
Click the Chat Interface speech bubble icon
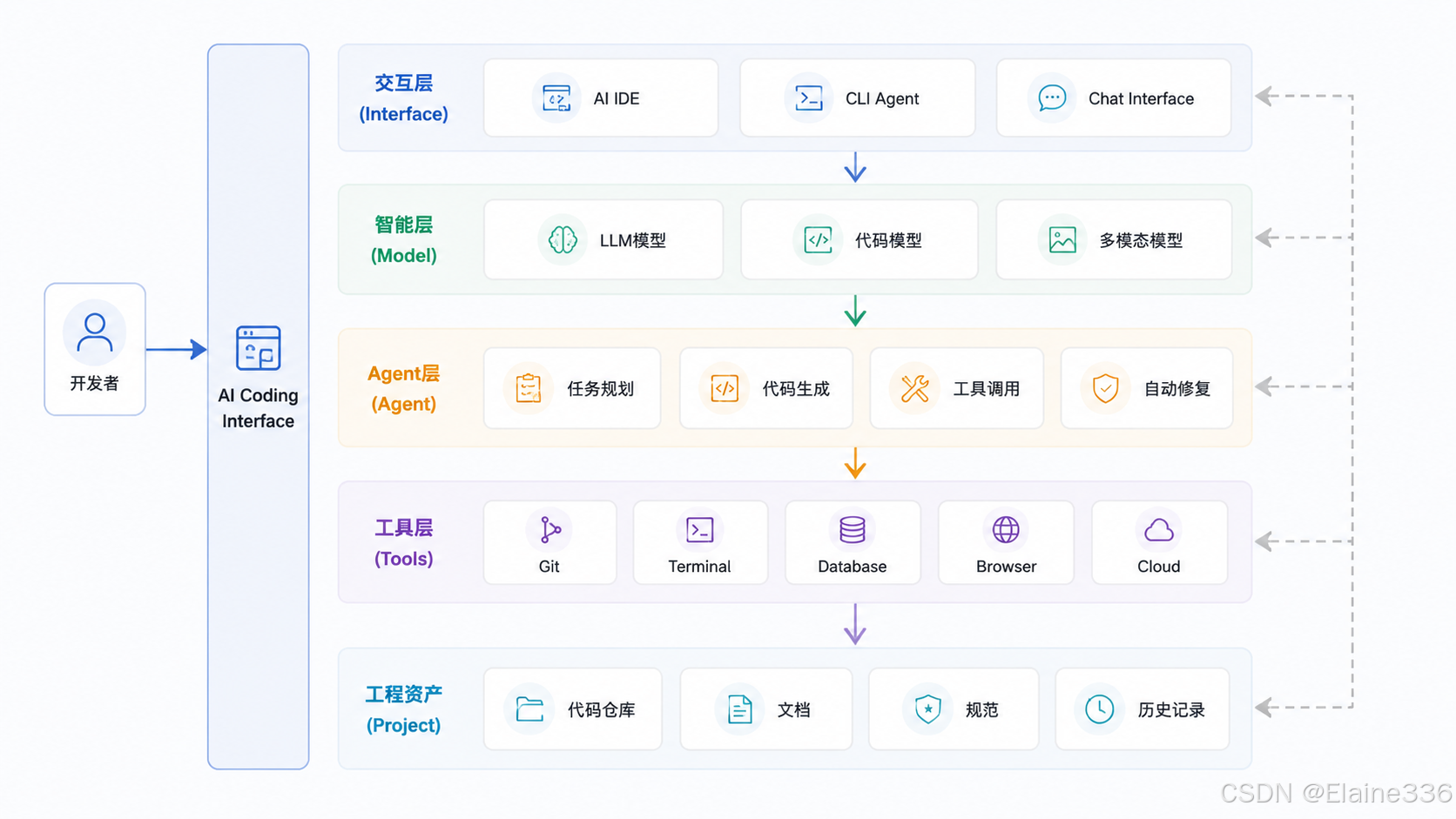pos(1052,97)
